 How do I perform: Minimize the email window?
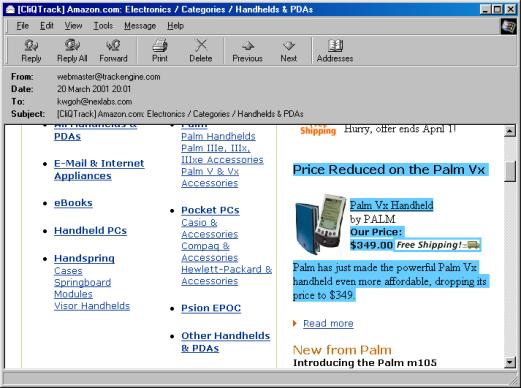[485, 9]
